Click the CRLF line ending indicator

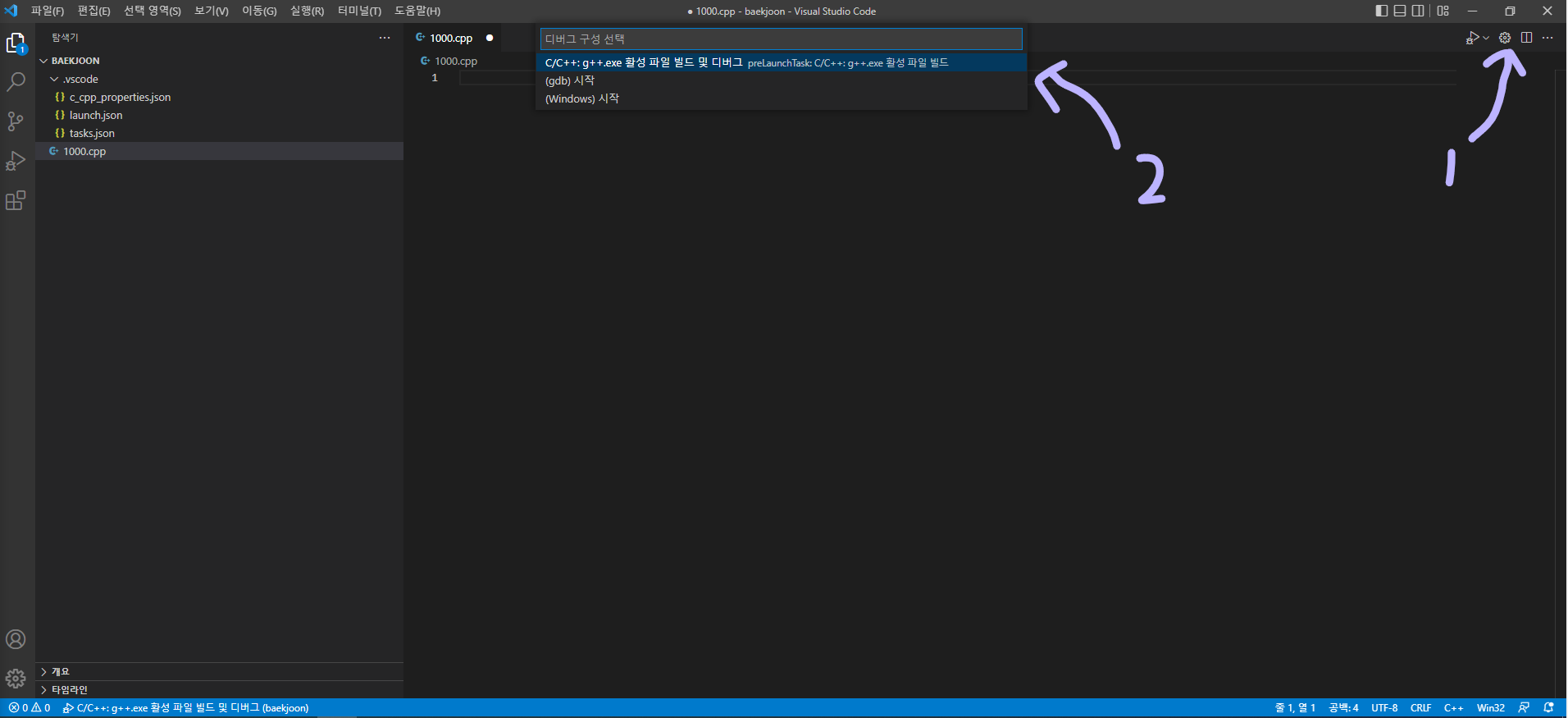(x=1420, y=707)
